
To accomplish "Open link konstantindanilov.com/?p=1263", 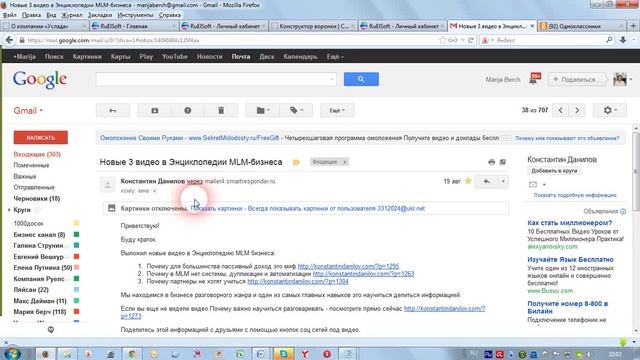I will (x=363, y=274).
